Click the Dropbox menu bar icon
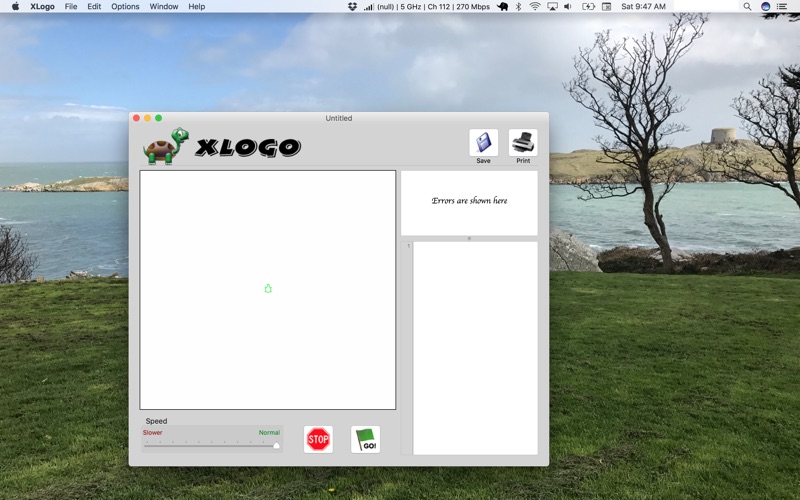 352,7
